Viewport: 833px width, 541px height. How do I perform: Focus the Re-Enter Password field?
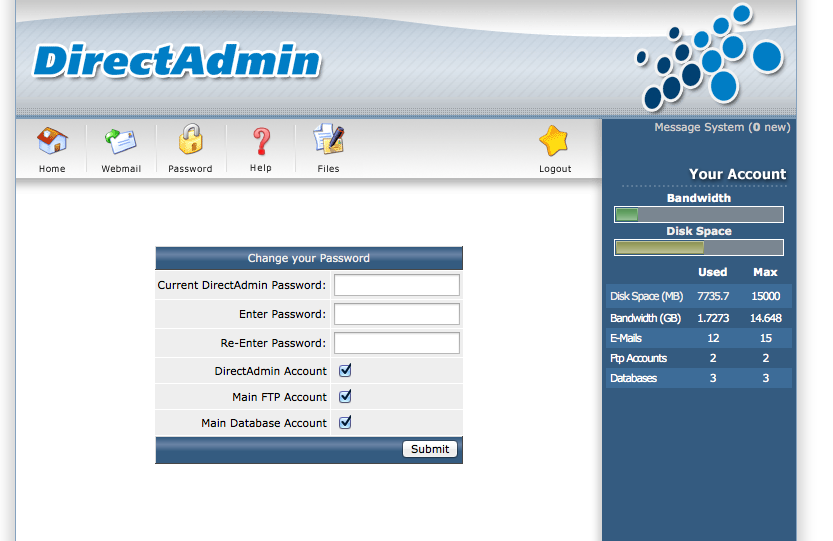click(x=397, y=343)
